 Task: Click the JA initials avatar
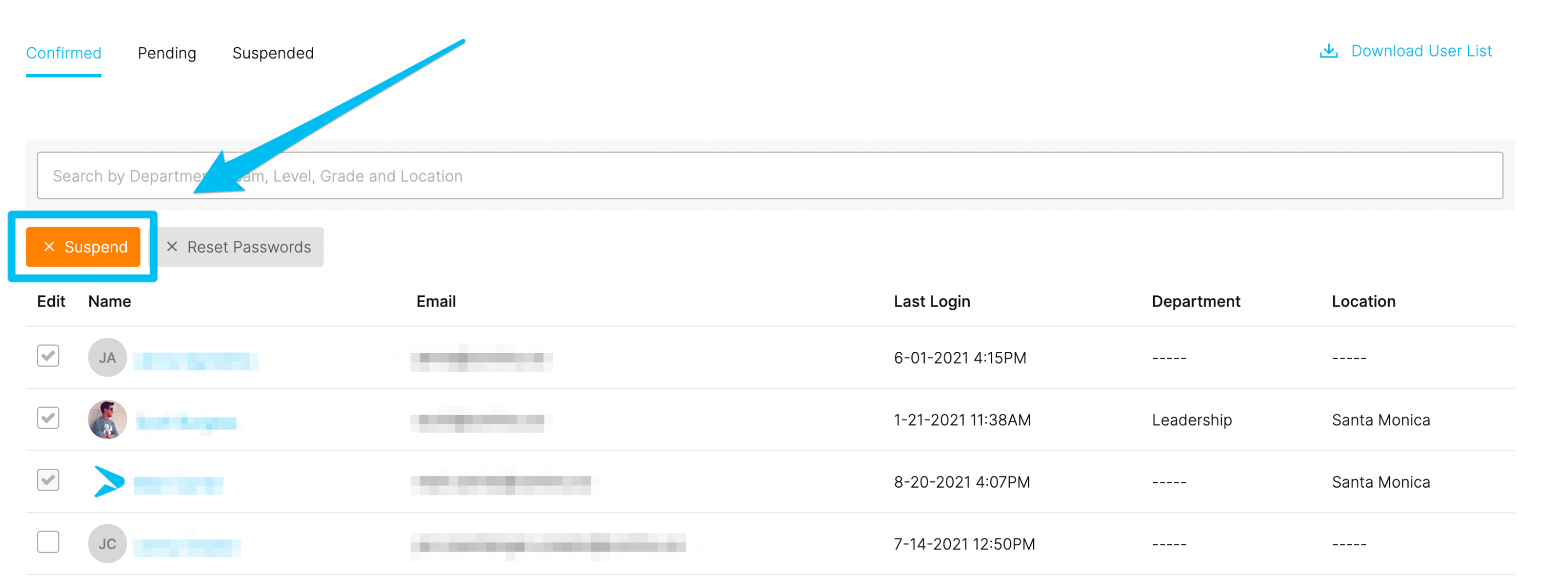pos(107,357)
